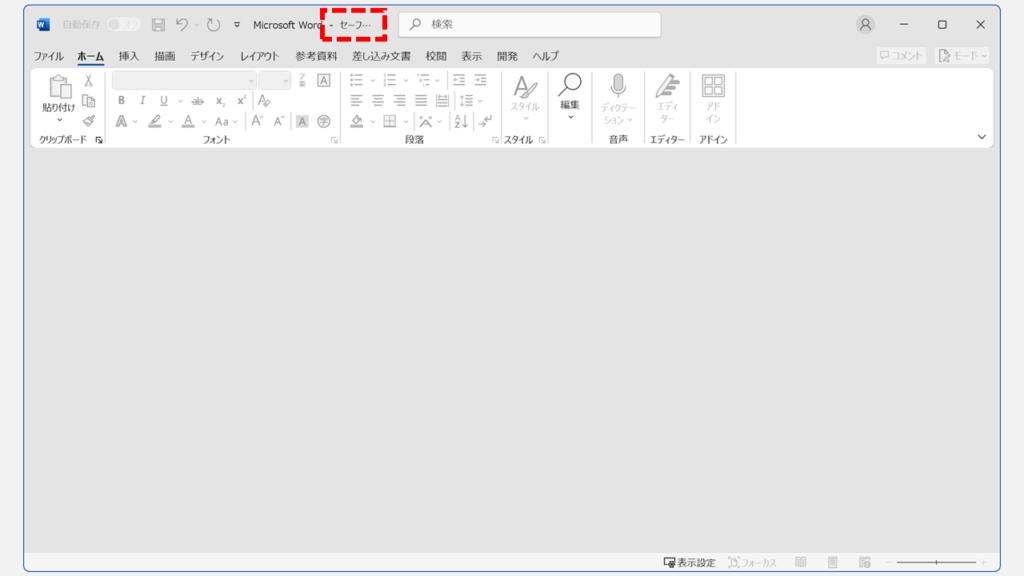Screen dimensions: 1024x576
Task: Click the Decrease Indent icon
Action: tap(459, 80)
